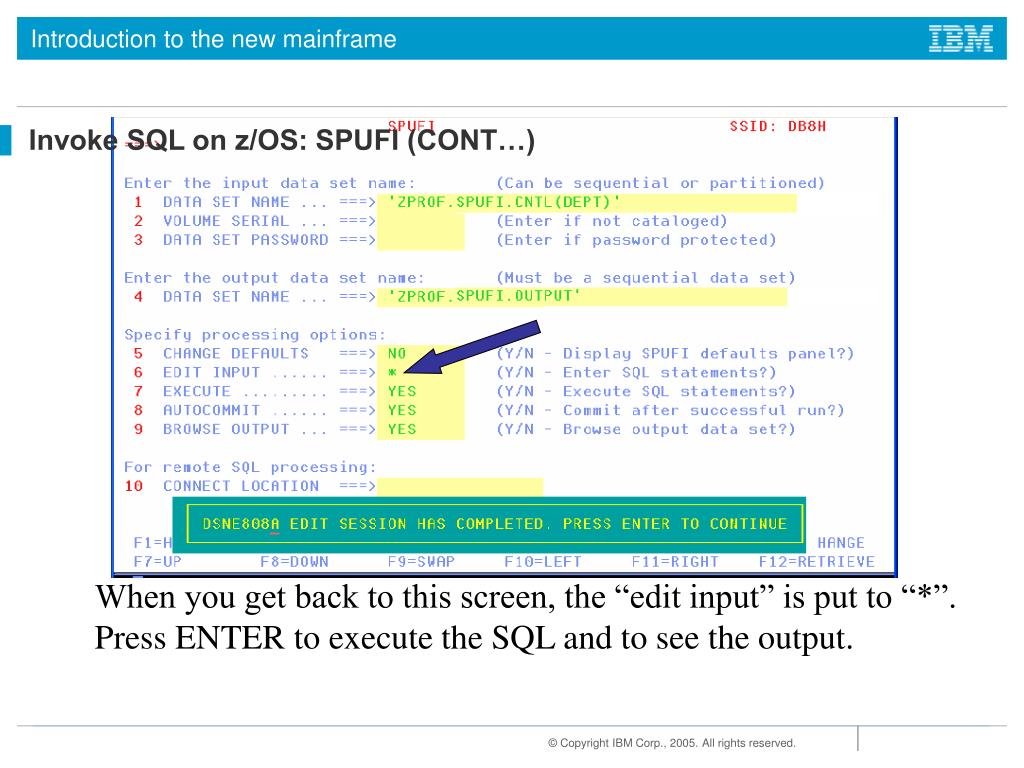Screen dimensions: 1024x768
Task: Click EDIT INPUT field showing asterisk
Action: pyautogui.click(x=421, y=372)
